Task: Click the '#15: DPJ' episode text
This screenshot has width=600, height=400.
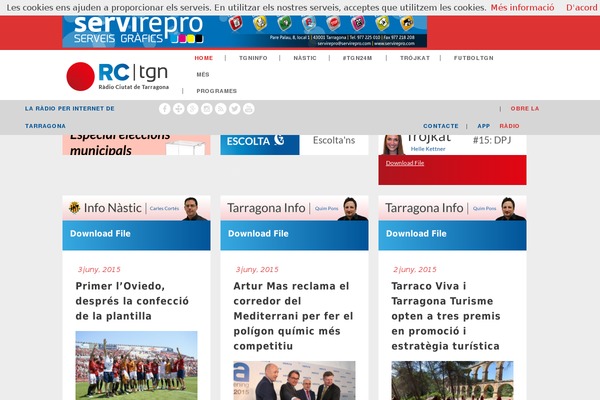Action: click(x=492, y=140)
